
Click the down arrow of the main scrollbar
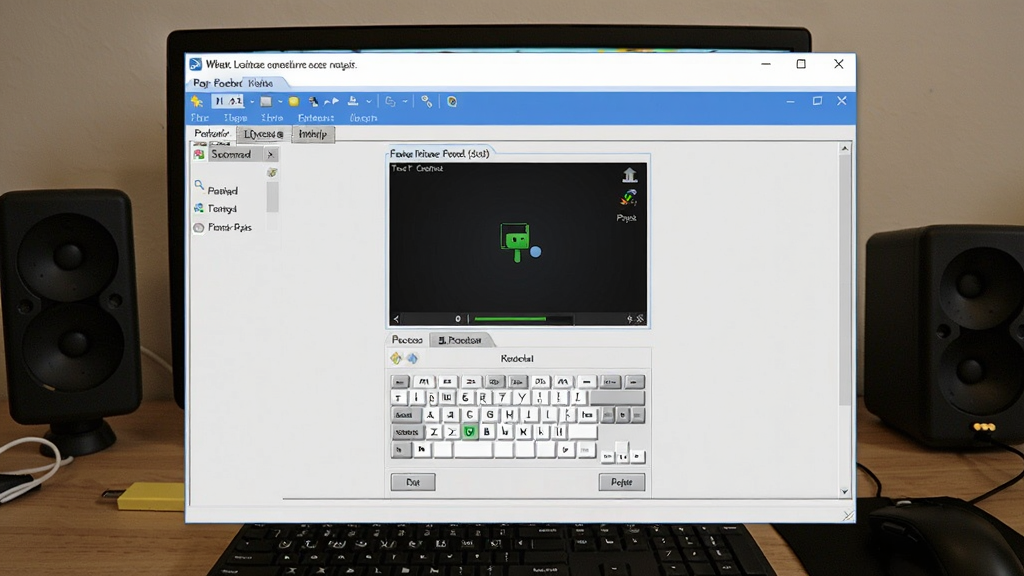[844, 491]
